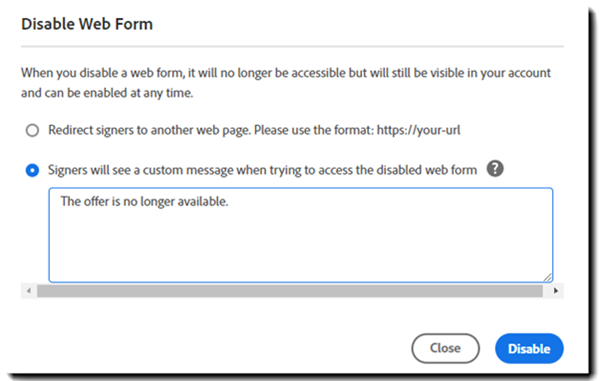Click the horizontal scrollbar left arrow
The image size is (599, 381).
pyautogui.click(x=29, y=291)
